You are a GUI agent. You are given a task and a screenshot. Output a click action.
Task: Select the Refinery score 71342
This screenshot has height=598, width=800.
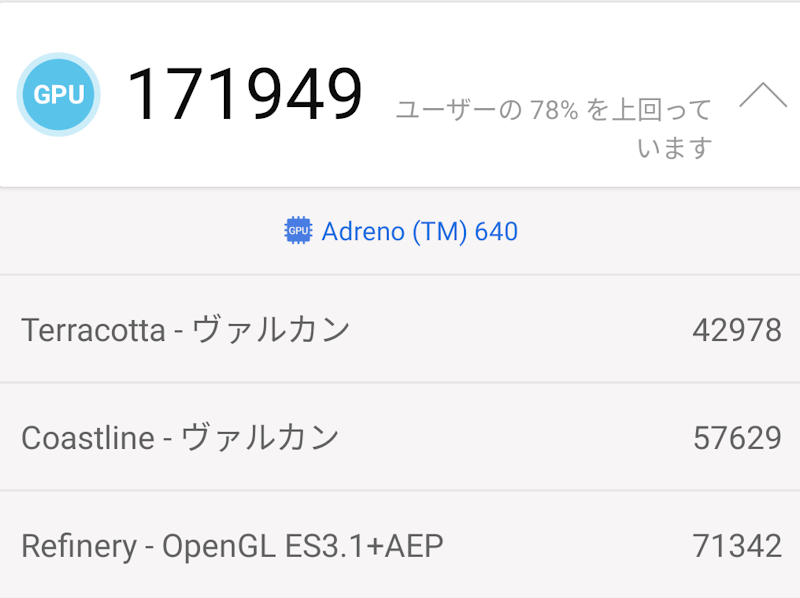[x=736, y=546]
